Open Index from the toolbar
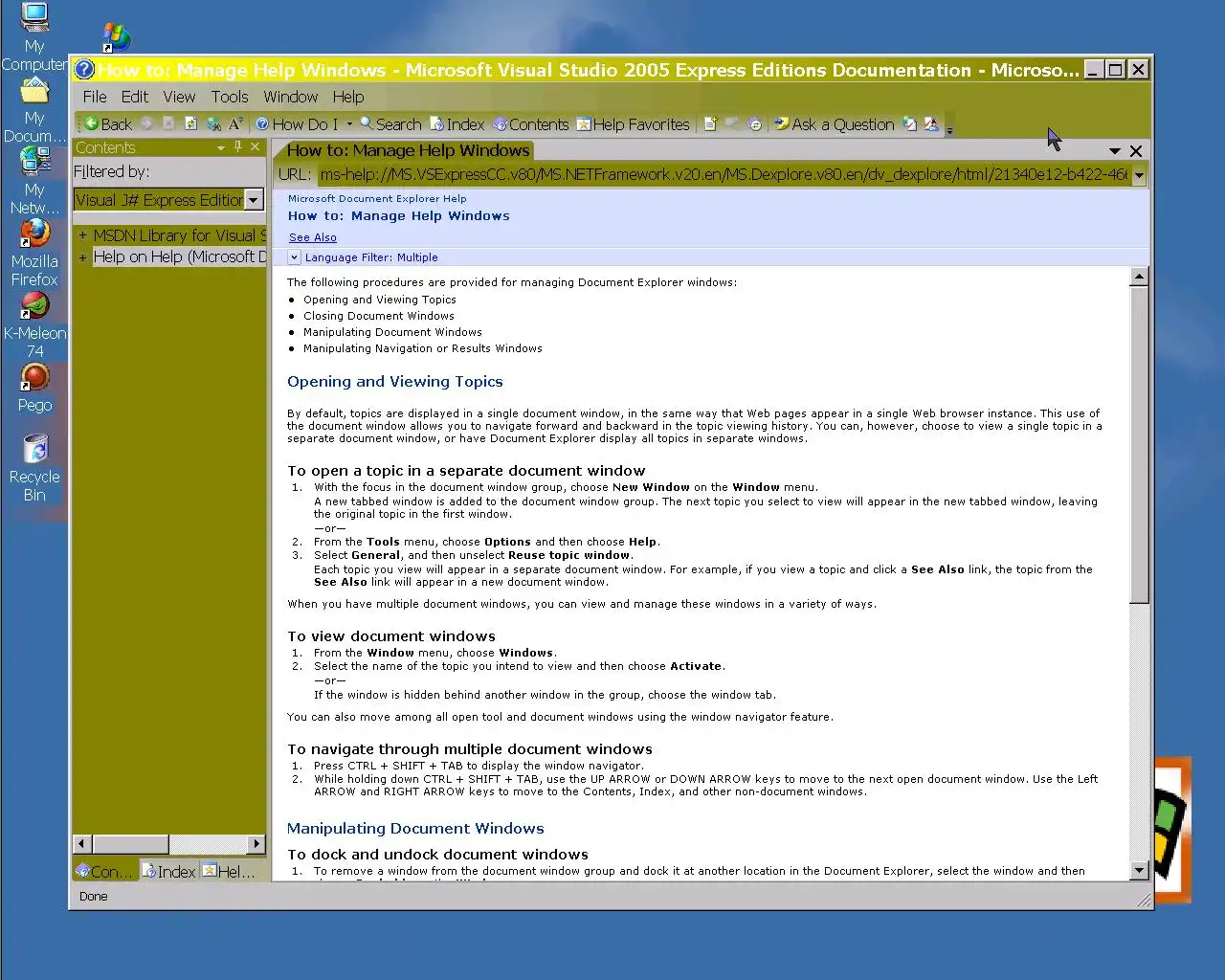1225x980 pixels. click(457, 124)
